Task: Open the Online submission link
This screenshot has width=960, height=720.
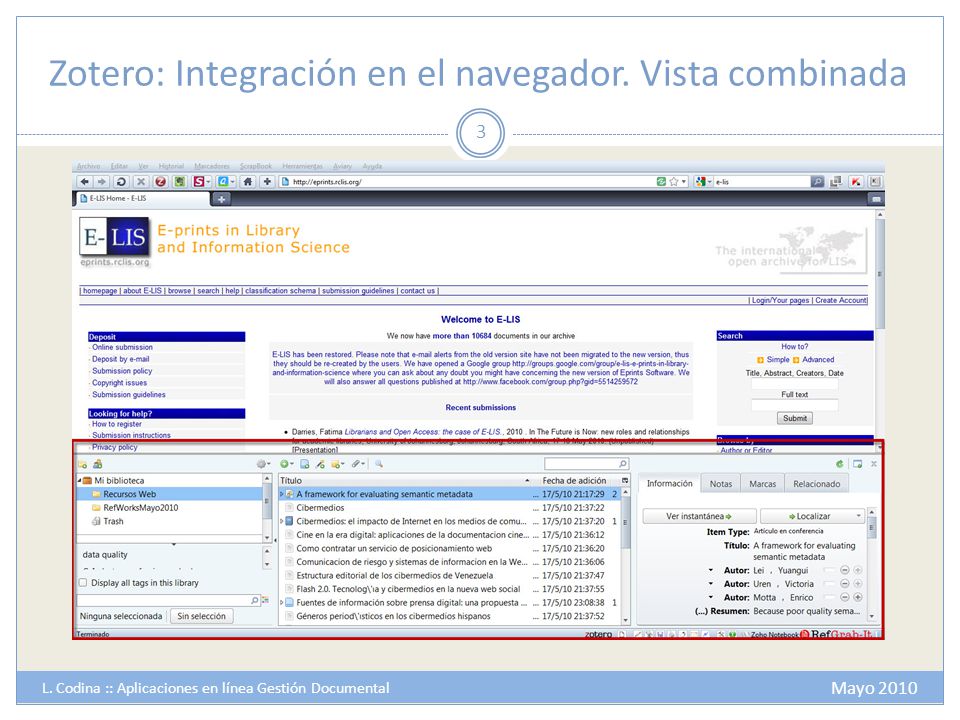Action: [122, 347]
